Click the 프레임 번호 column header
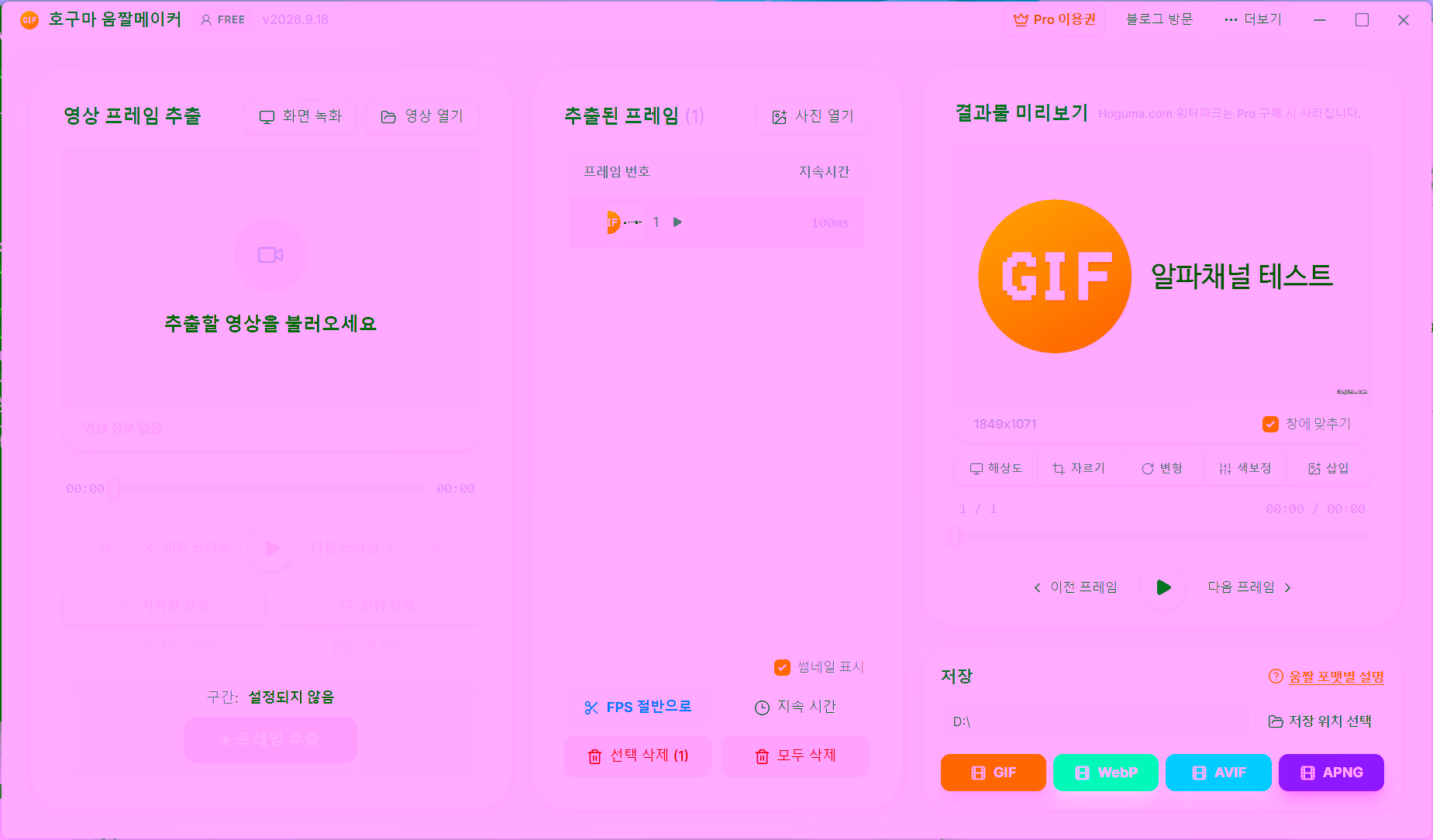 coord(617,172)
